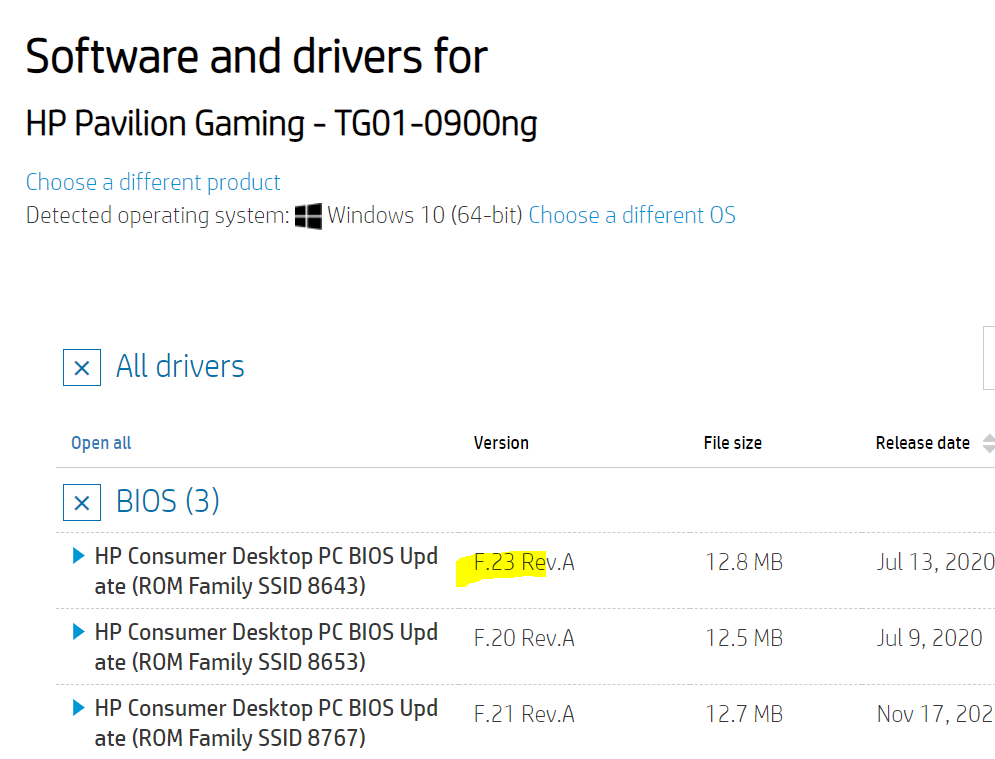Collapse the All drivers section
Image resolution: width=995 pixels, height=759 pixels.
tap(82, 367)
